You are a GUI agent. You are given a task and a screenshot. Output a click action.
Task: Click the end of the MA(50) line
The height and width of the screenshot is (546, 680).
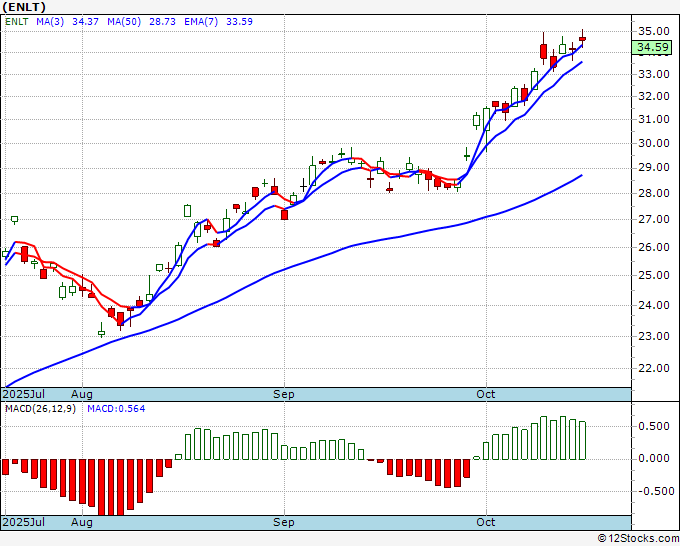click(x=582, y=175)
